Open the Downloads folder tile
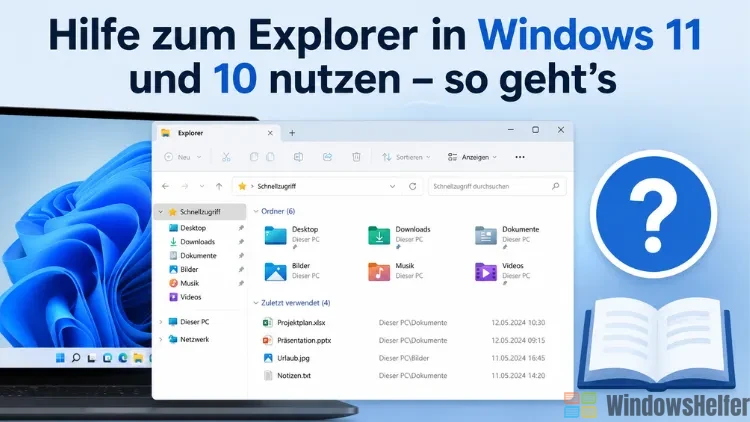 [x=399, y=236]
